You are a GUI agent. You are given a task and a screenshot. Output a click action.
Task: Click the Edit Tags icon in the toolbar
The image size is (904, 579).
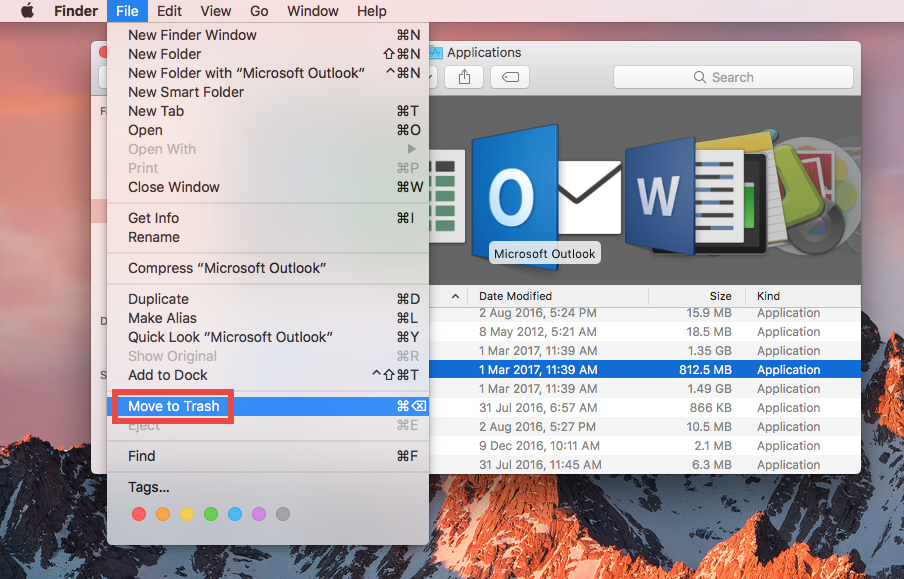click(x=509, y=77)
